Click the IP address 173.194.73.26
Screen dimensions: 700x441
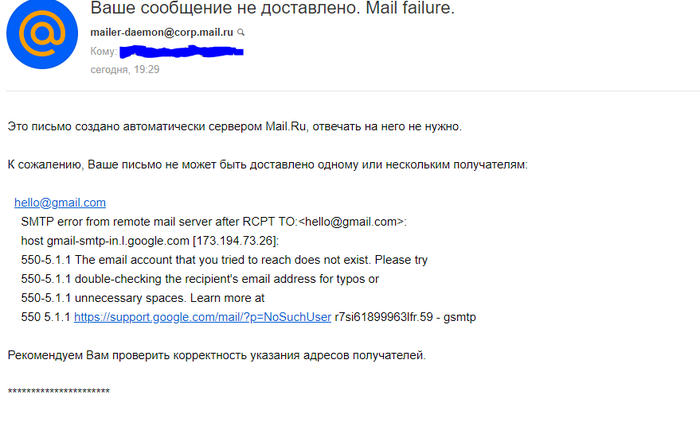(247, 240)
